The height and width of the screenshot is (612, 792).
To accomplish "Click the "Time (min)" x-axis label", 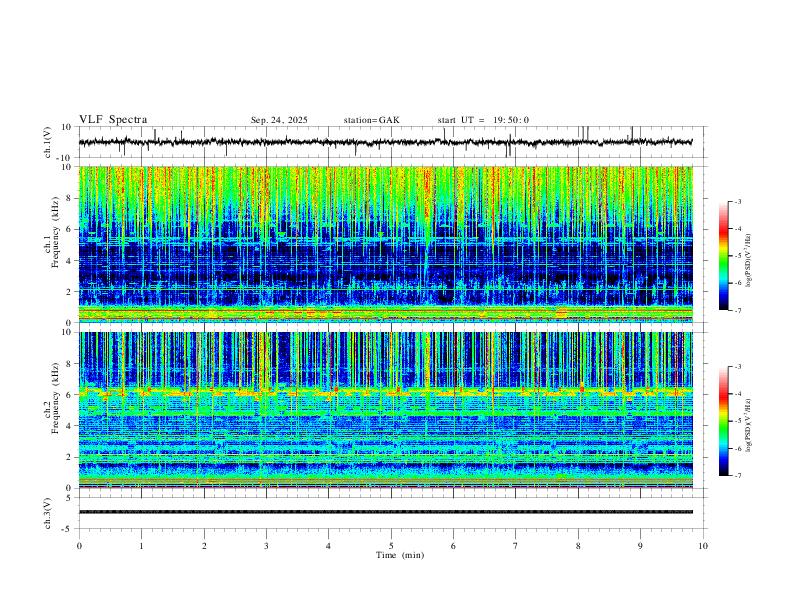I will click(400, 555).
